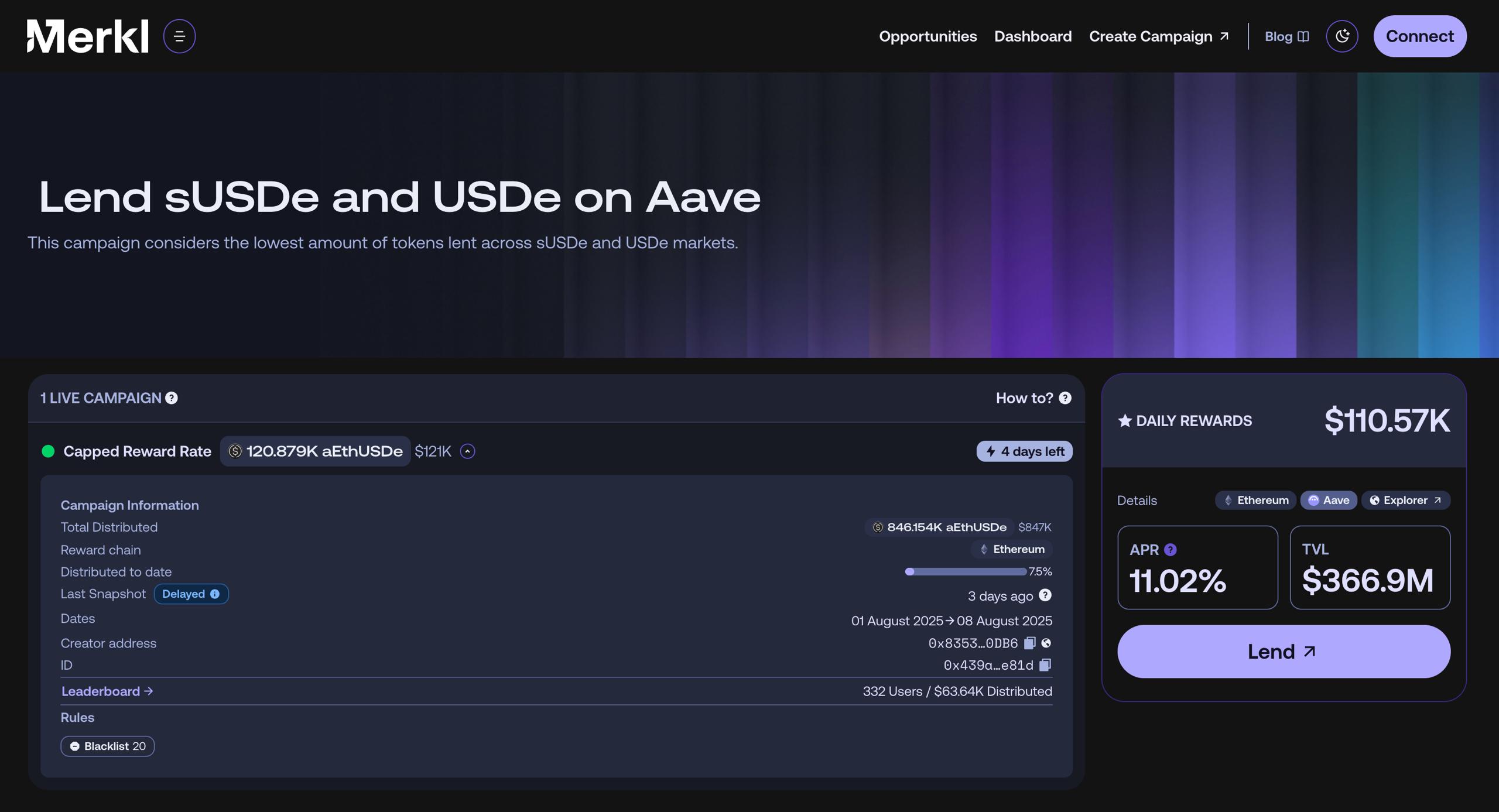This screenshot has width=1499, height=812.
Task: Click the 846.154K aEthUSDe total distributed chip
Action: pos(939,527)
